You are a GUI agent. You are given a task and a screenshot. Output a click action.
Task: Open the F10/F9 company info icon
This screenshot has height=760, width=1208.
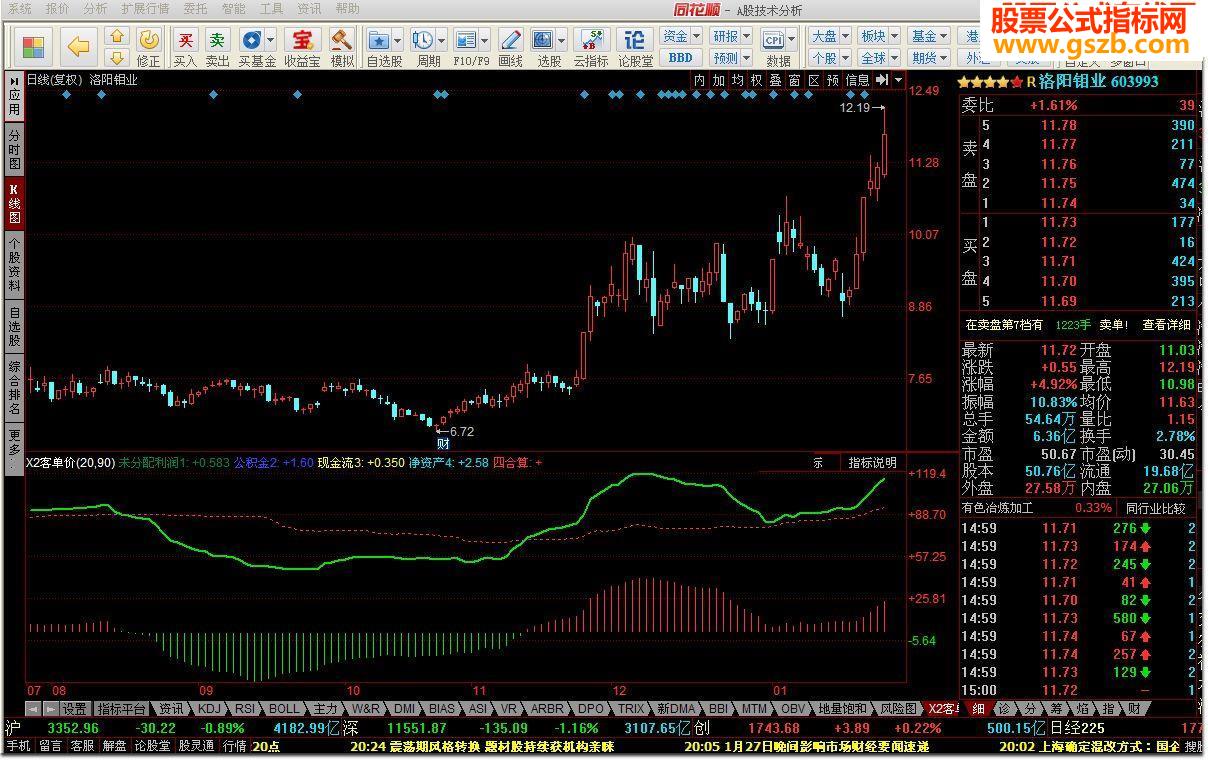(x=466, y=39)
